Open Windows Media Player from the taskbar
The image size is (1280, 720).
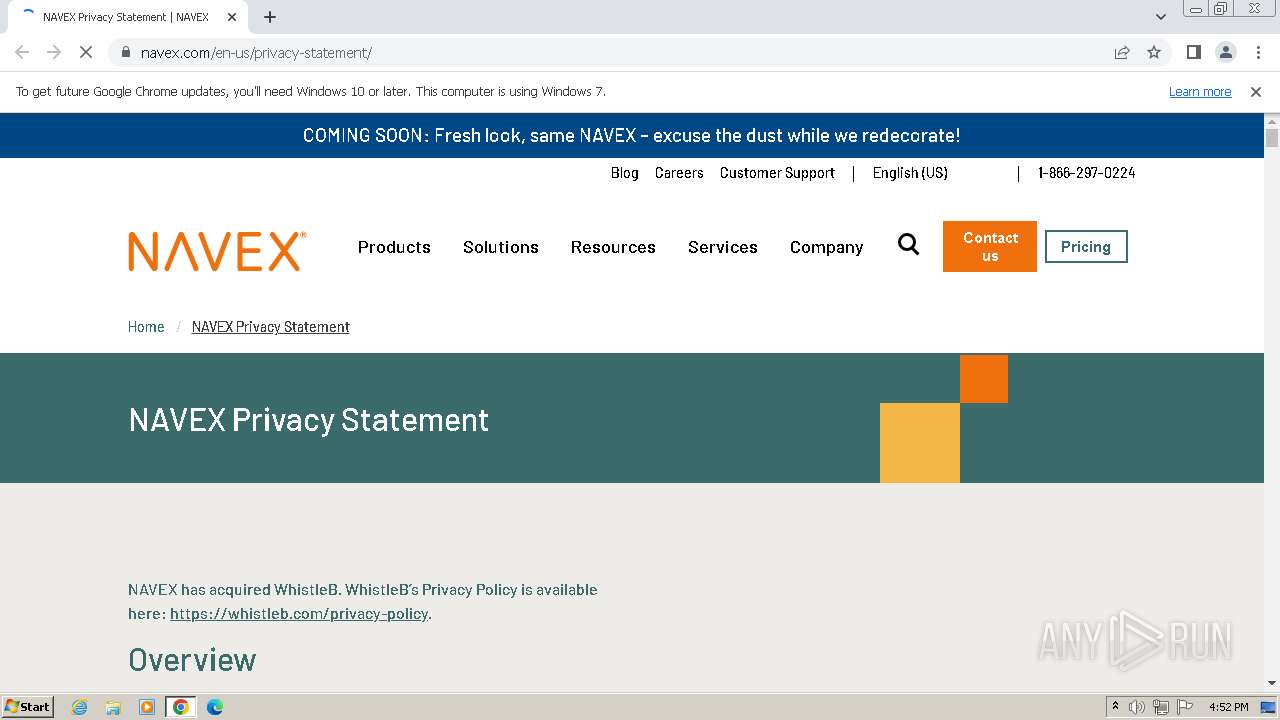pos(147,707)
